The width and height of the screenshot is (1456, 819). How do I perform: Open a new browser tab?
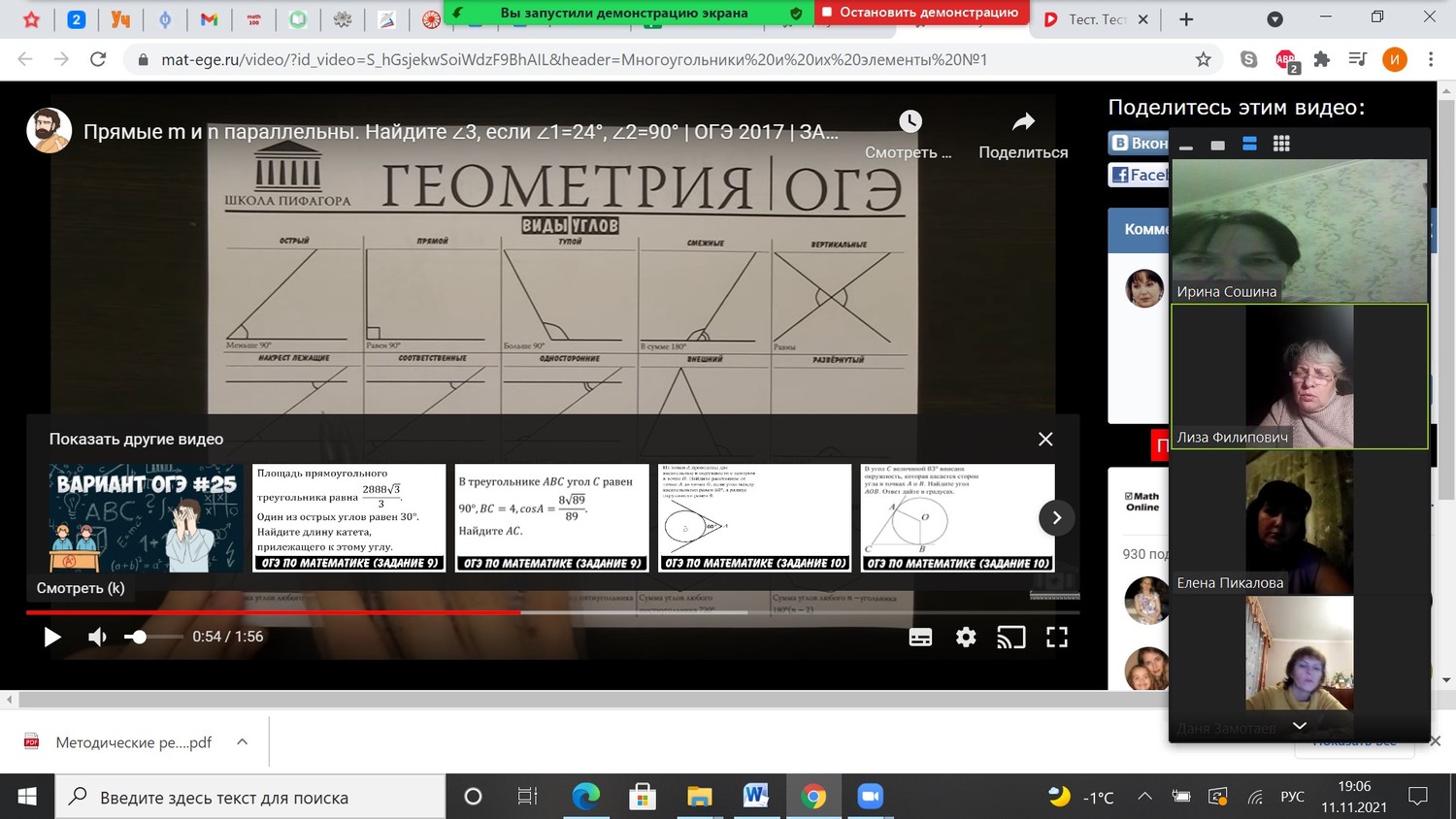click(1186, 19)
